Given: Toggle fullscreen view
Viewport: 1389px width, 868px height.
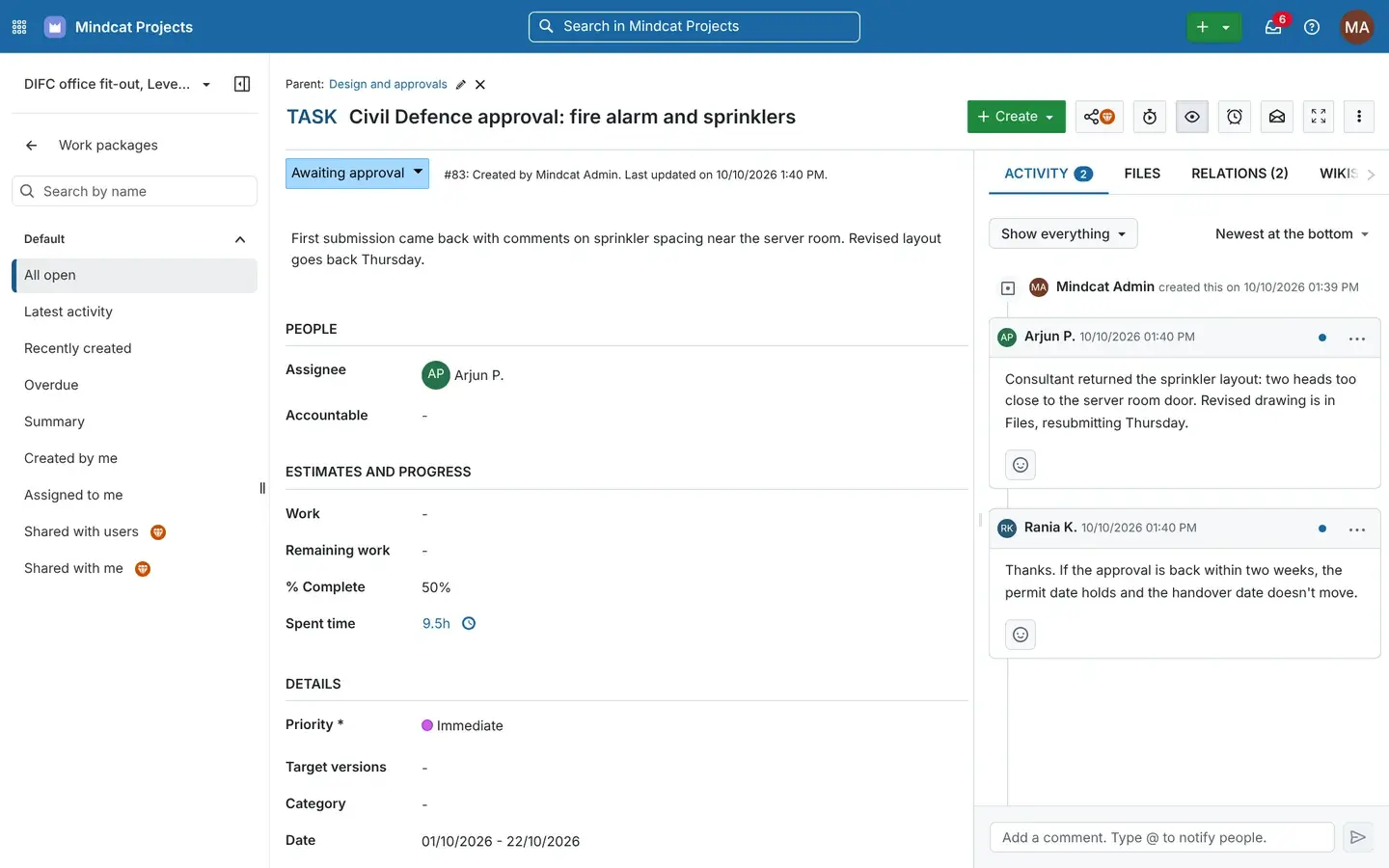Looking at the screenshot, I should (x=1319, y=117).
